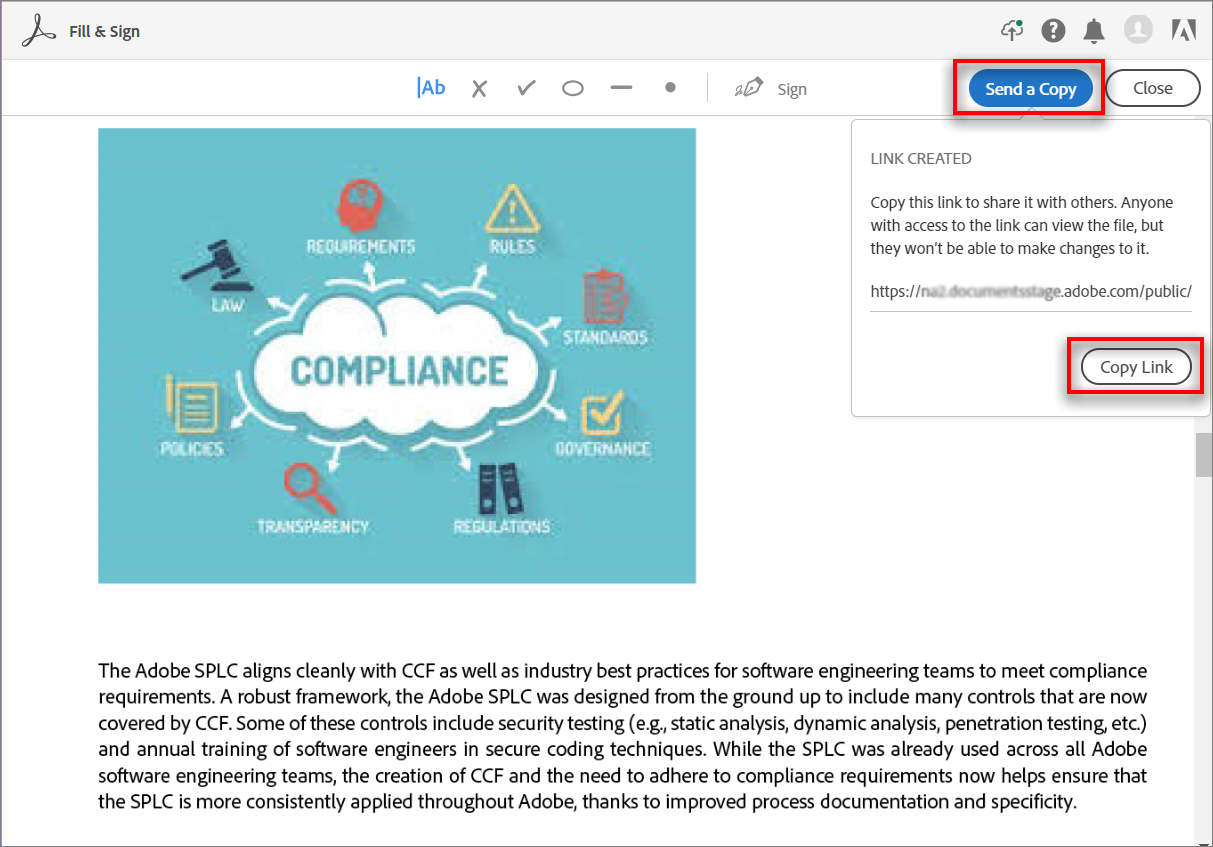Open the Sign tool
This screenshot has height=847, width=1213.
tap(770, 89)
